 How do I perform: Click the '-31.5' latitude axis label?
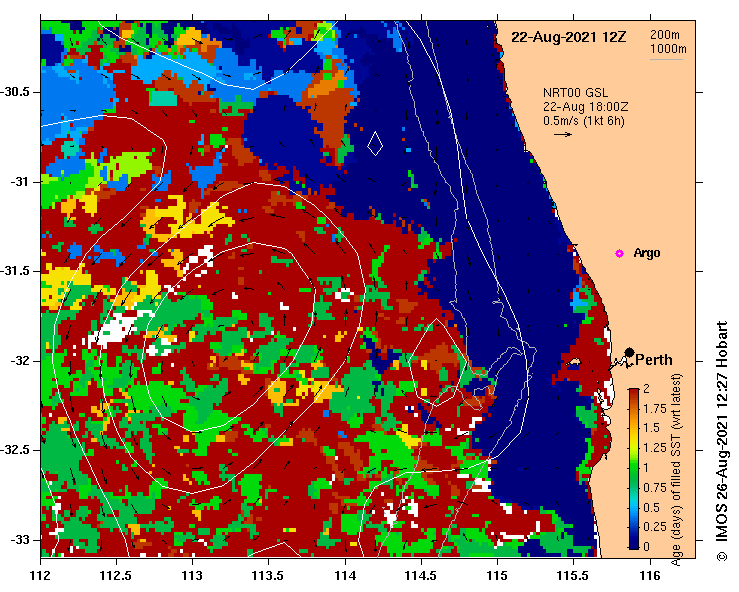15,271
